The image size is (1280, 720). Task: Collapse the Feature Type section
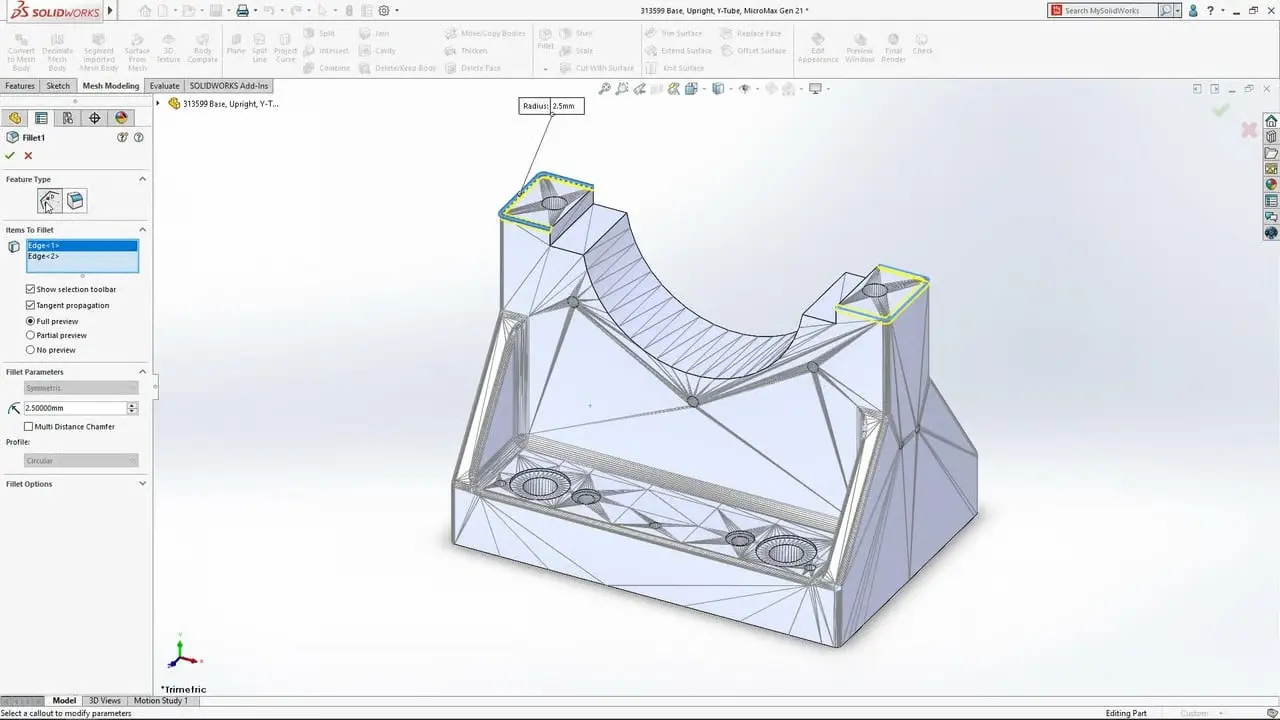pos(142,179)
